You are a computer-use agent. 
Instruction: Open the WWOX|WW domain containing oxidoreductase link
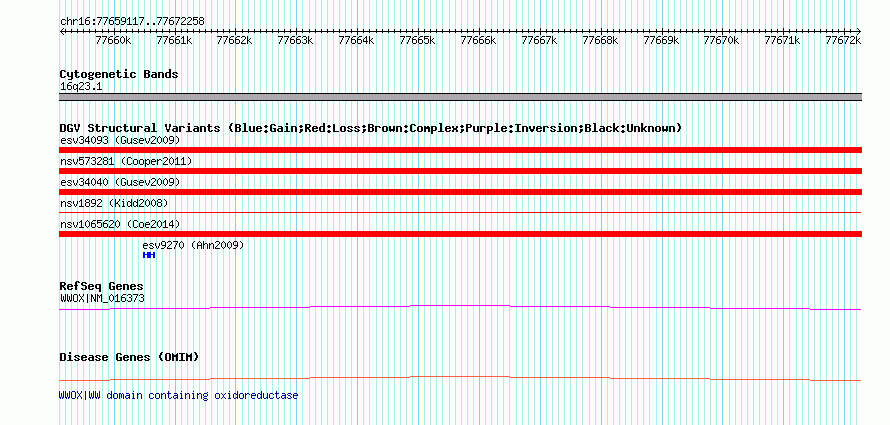pos(178,395)
